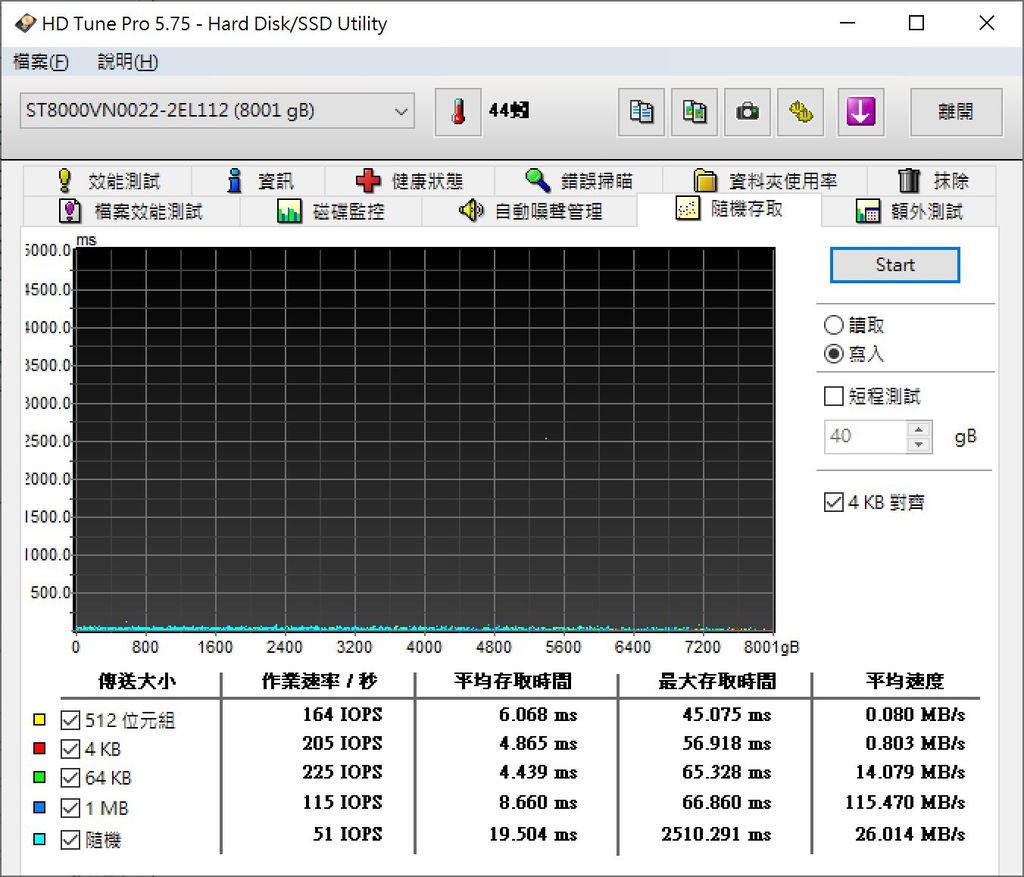Viewport: 1024px width, 877px height.
Task: Click the 離開 exit button
Action: pos(956,112)
